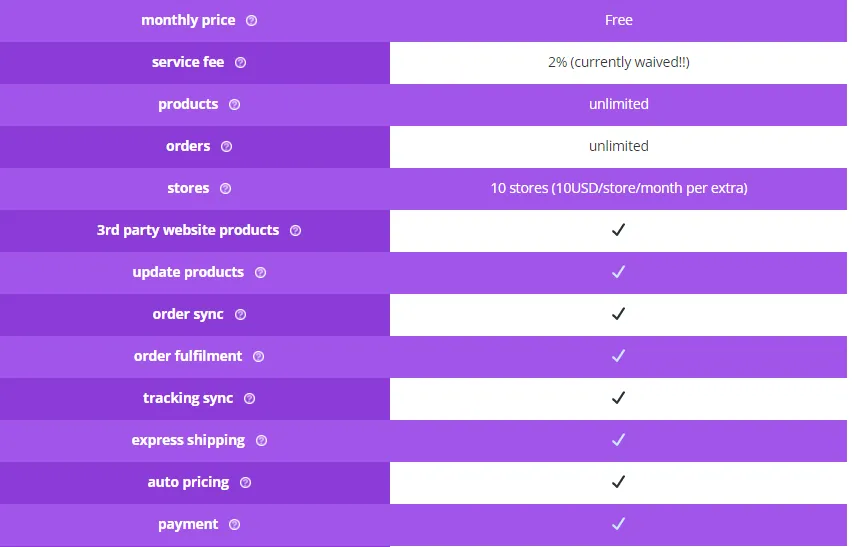The image size is (854, 547).
Task: Click the question mark next to products
Action: click(x=234, y=105)
